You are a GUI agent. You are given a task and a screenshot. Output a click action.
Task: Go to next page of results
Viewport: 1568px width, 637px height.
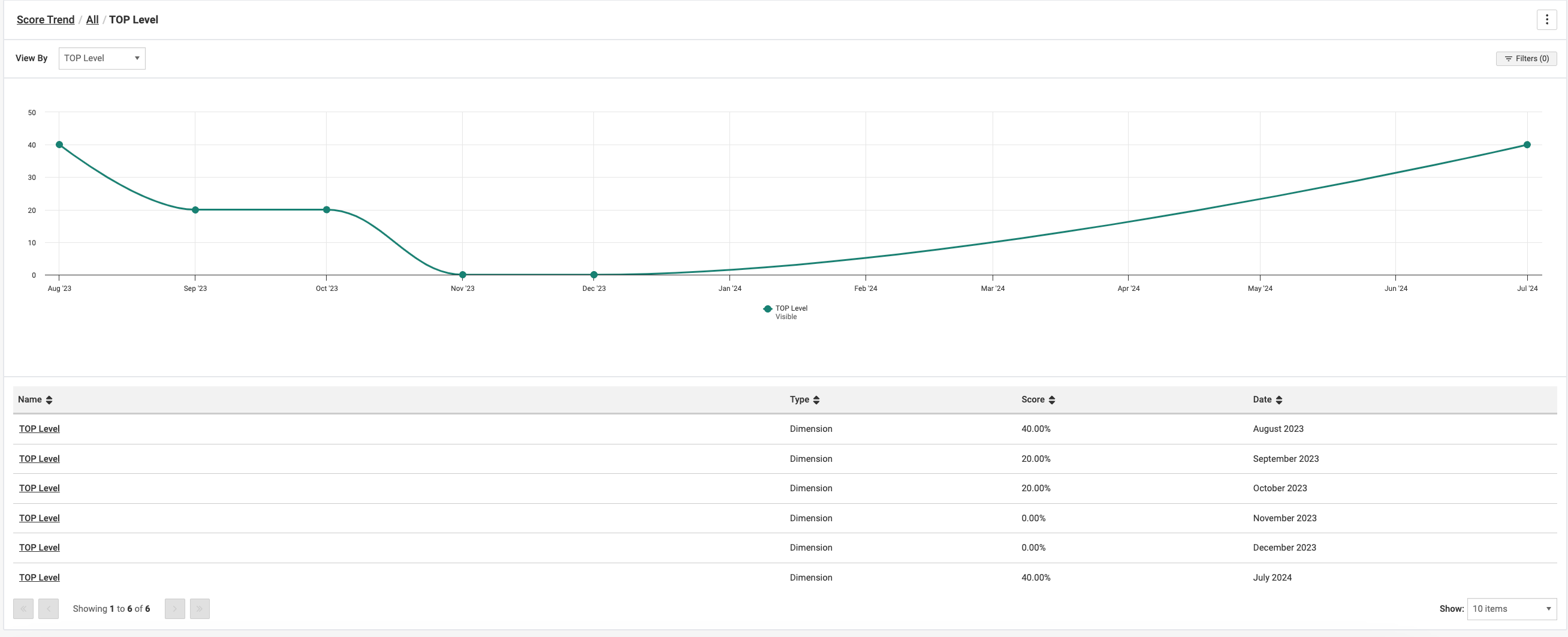pos(174,608)
